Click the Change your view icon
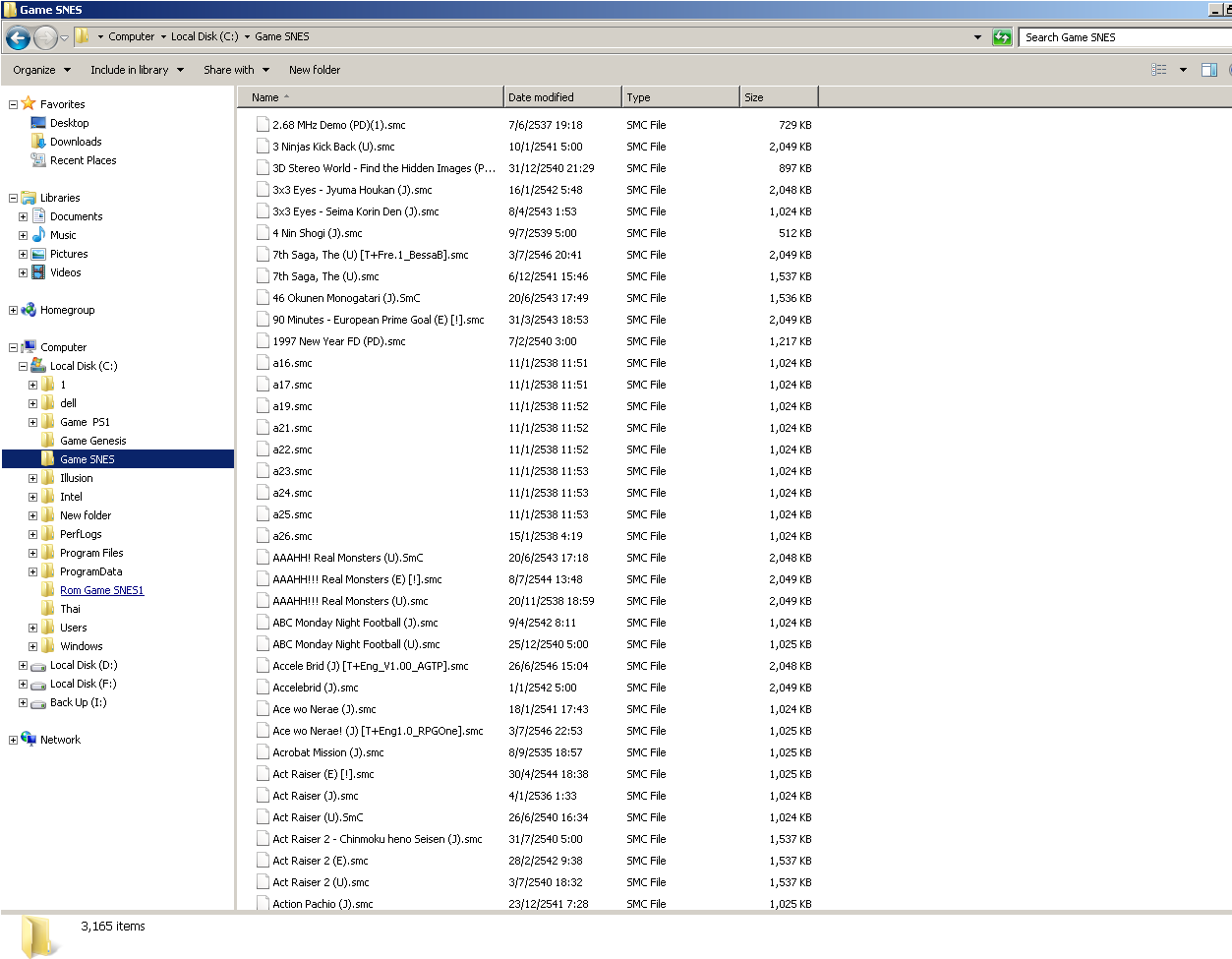The image size is (1232, 959). tap(1159, 70)
